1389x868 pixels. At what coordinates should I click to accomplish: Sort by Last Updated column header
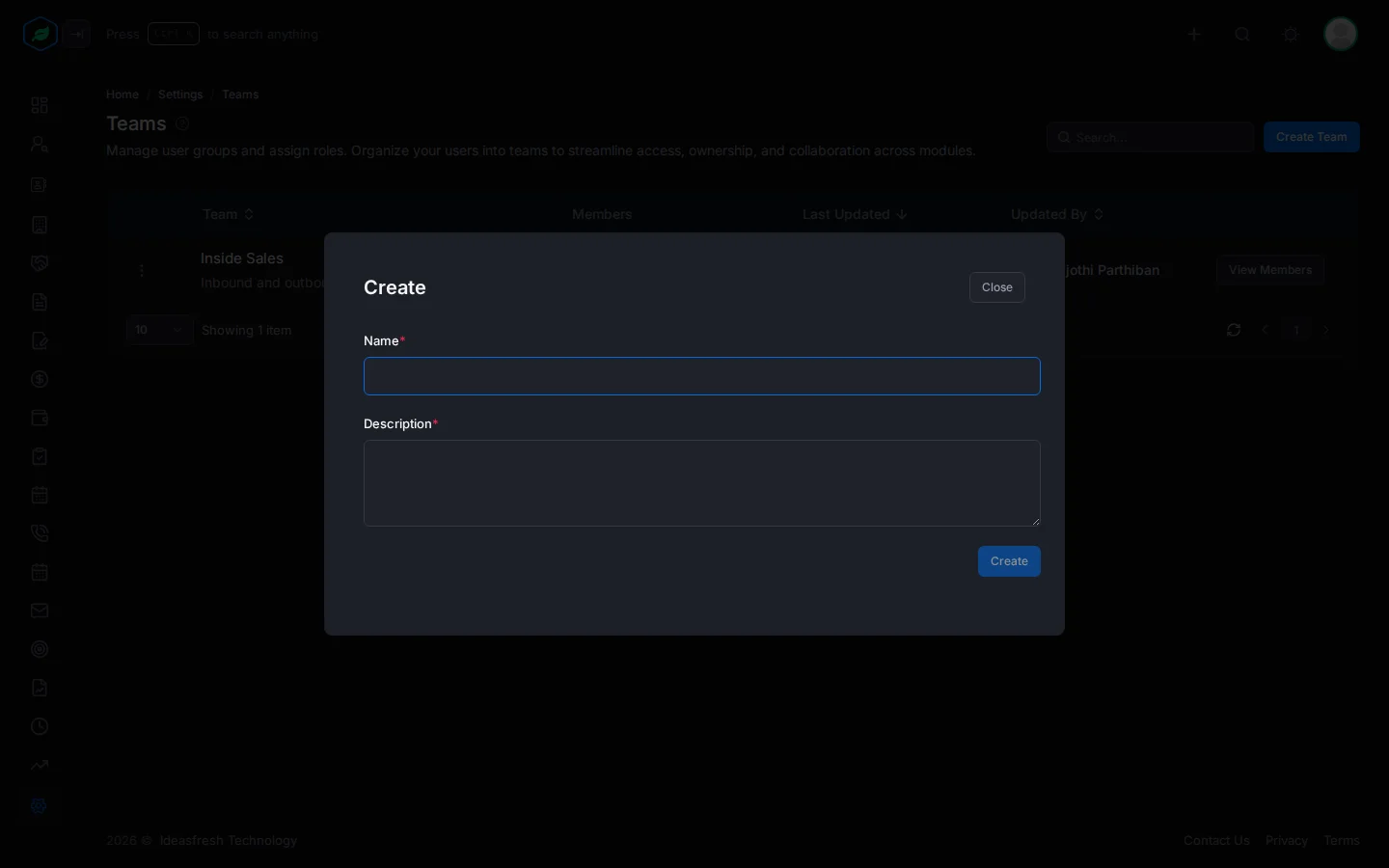[855, 214]
